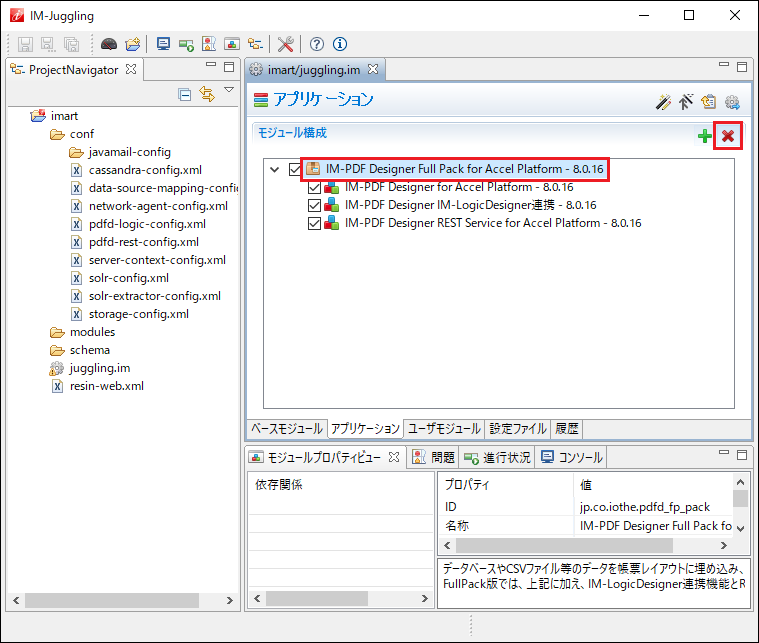
Task: Open help question mark icon
Action: [317, 44]
